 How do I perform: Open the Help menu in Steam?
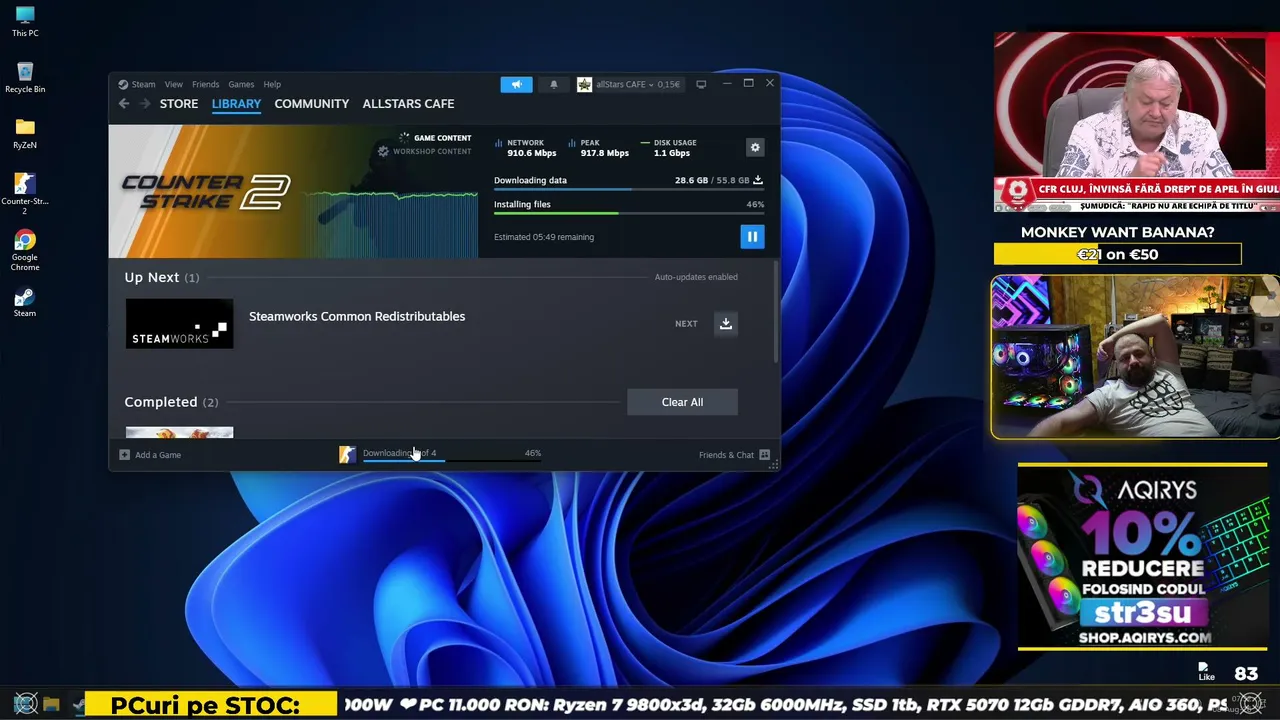(x=272, y=85)
